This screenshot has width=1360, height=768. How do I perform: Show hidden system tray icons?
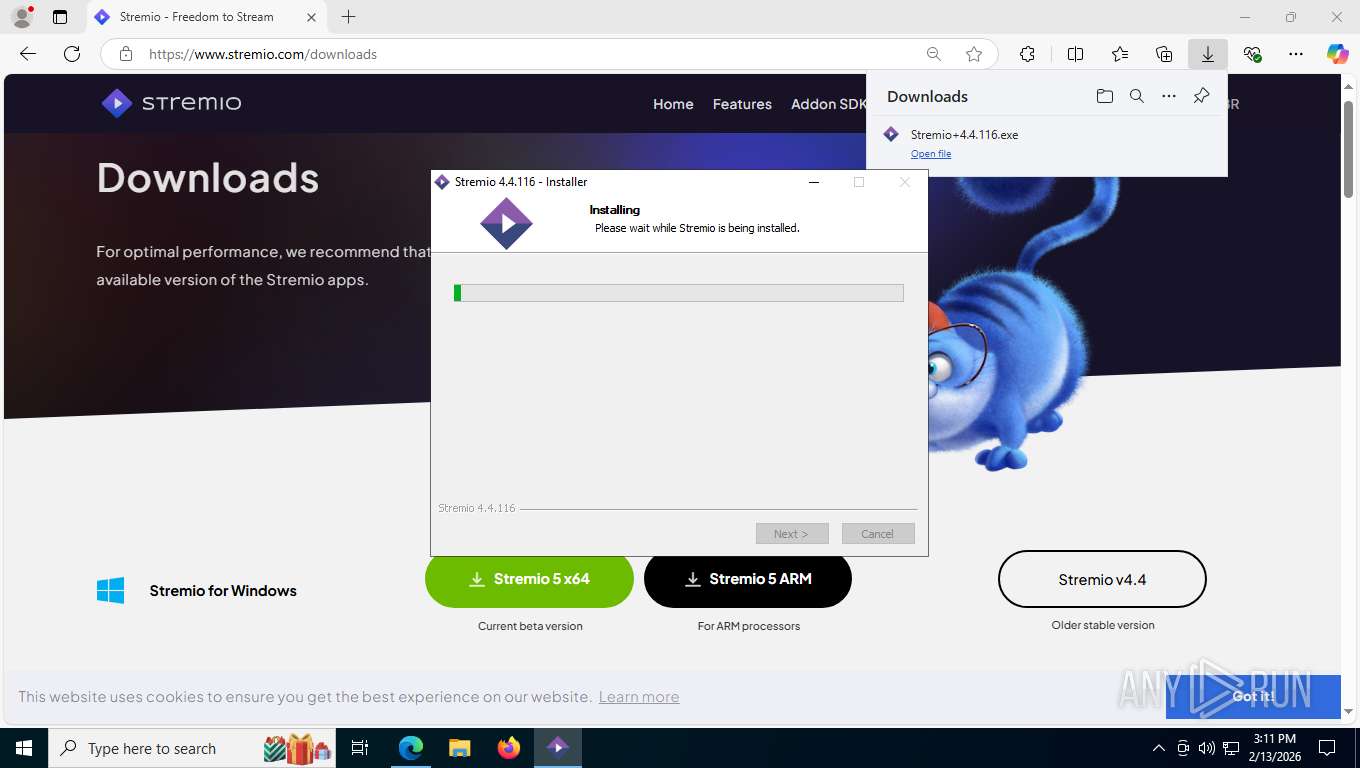point(1159,748)
